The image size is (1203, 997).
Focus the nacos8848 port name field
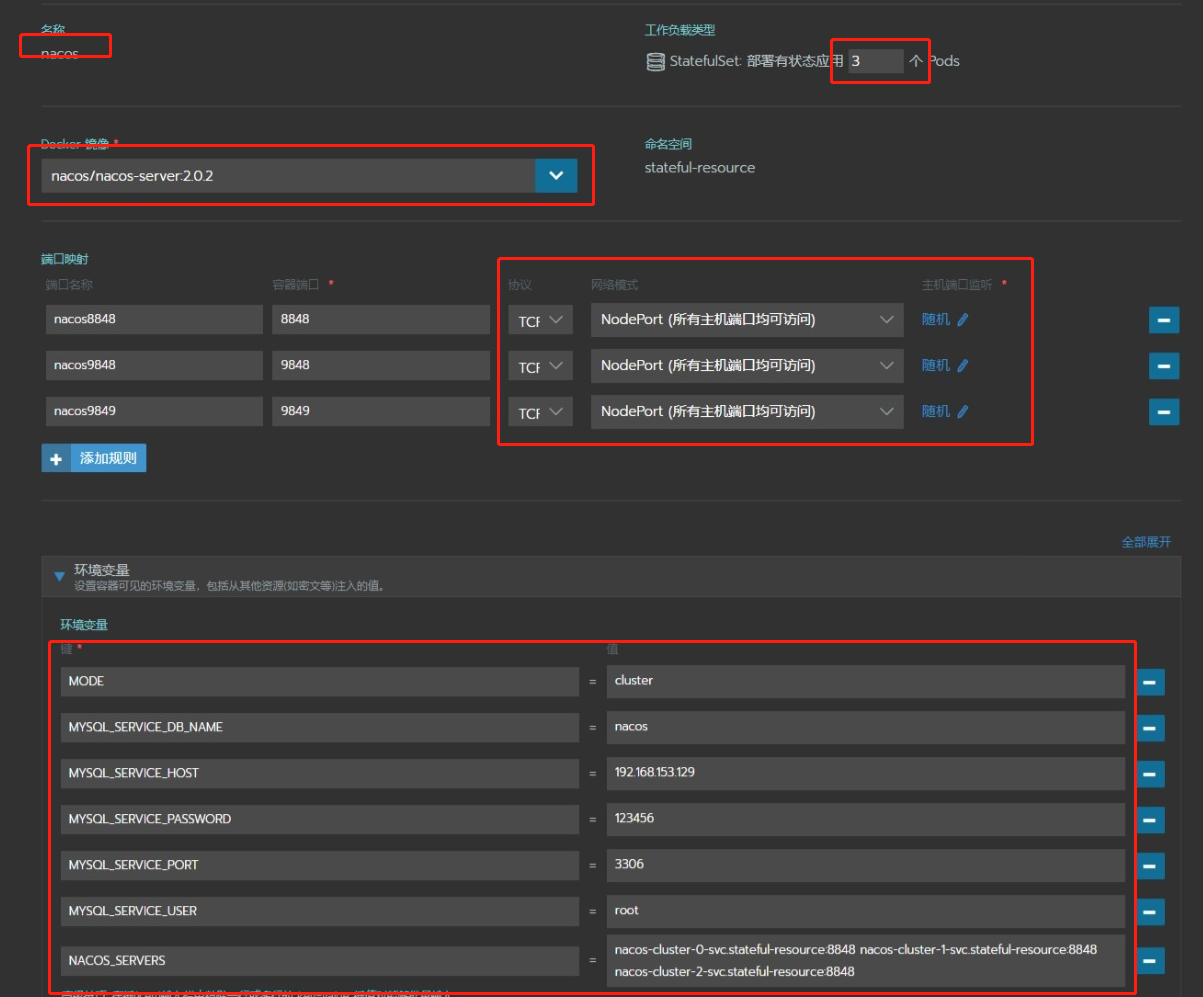click(155, 320)
